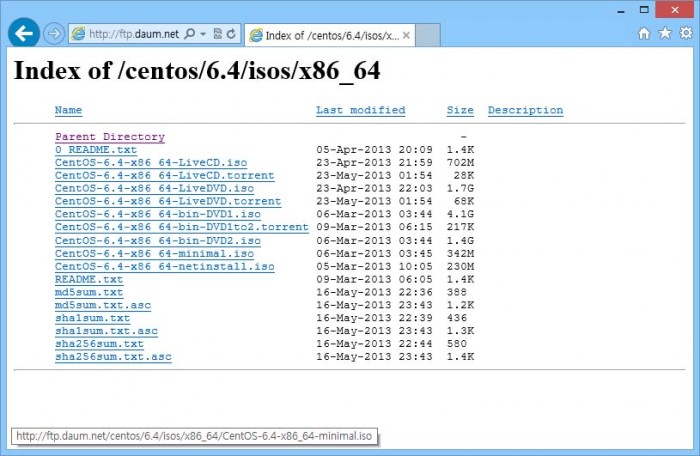Close the Index of /centos tab
The width and height of the screenshot is (700, 456).
[x=406, y=35]
